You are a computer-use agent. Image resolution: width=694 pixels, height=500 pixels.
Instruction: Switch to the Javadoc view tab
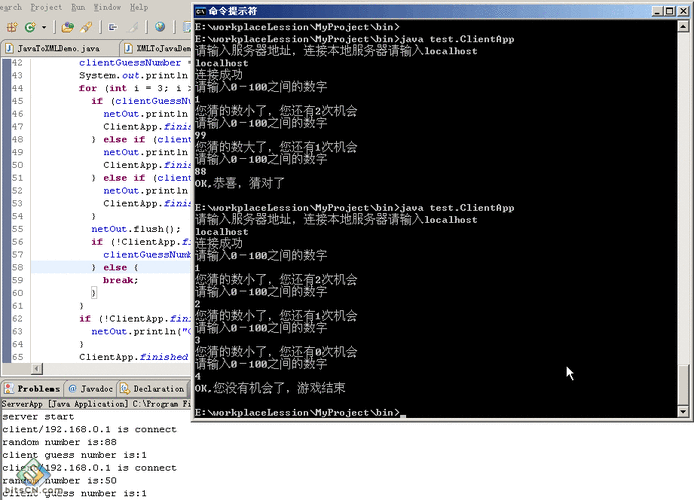(91, 388)
